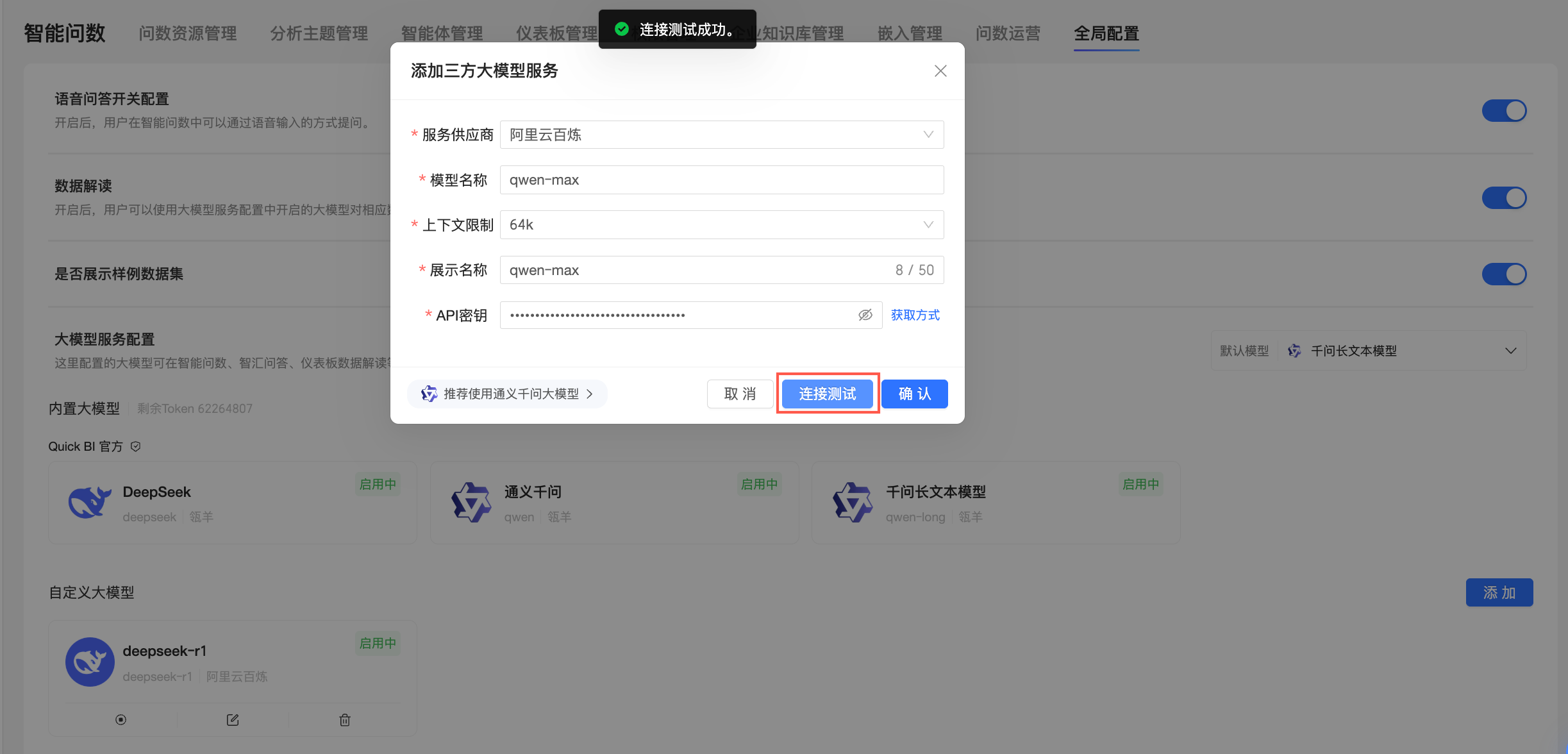
Task: Click the 自定义大模型 section label
Action: click(92, 592)
